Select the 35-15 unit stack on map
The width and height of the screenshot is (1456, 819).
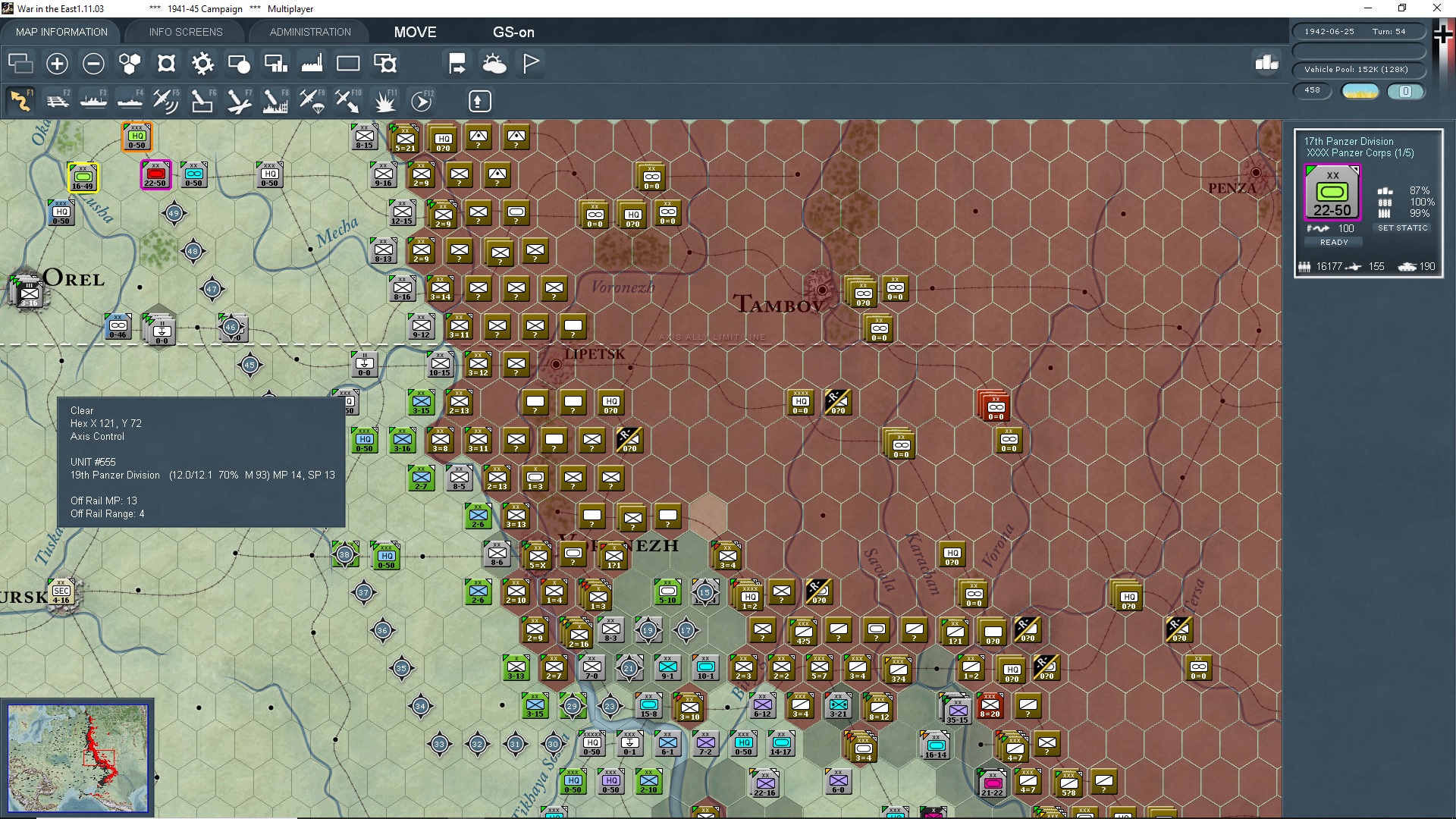point(956,708)
